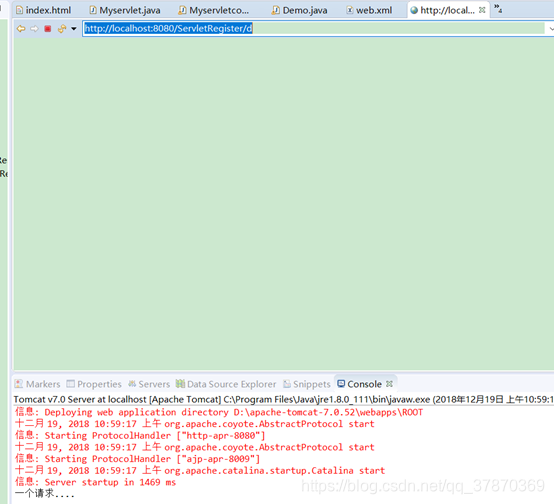Click the browser back arrow icon

point(21,29)
